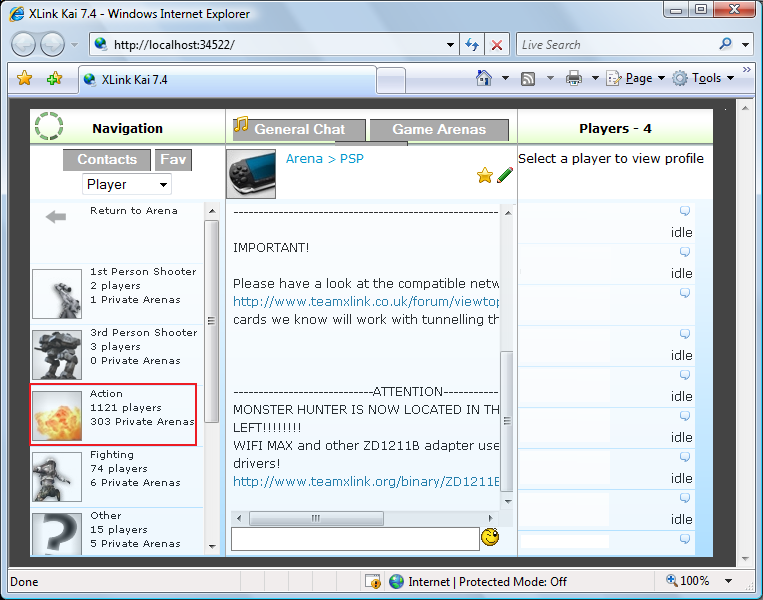Click the popup blocker status icon
Viewport: 763px width, 600px height.
[x=373, y=581]
